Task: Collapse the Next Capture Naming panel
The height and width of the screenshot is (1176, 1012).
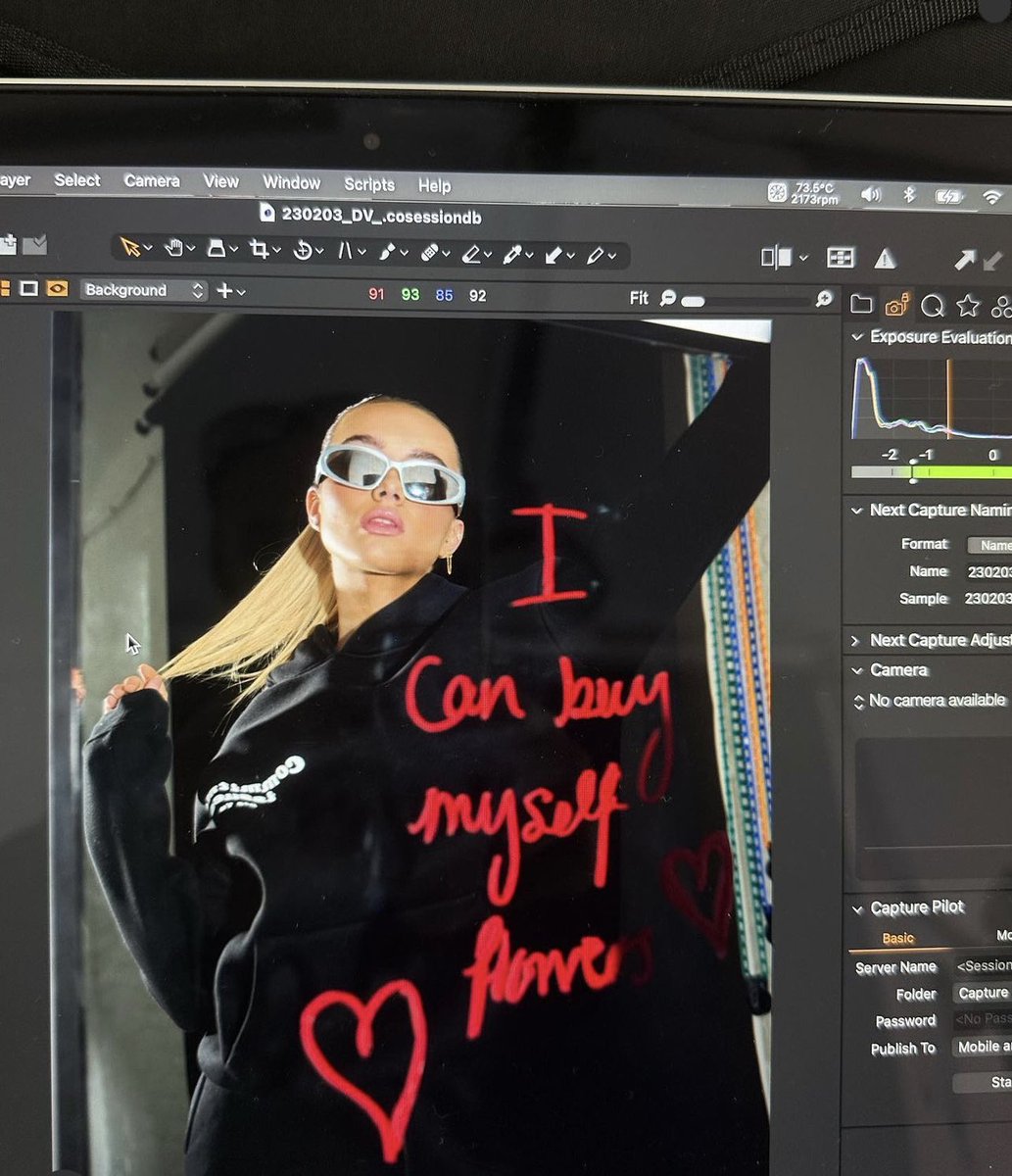Action: (858, 510)
